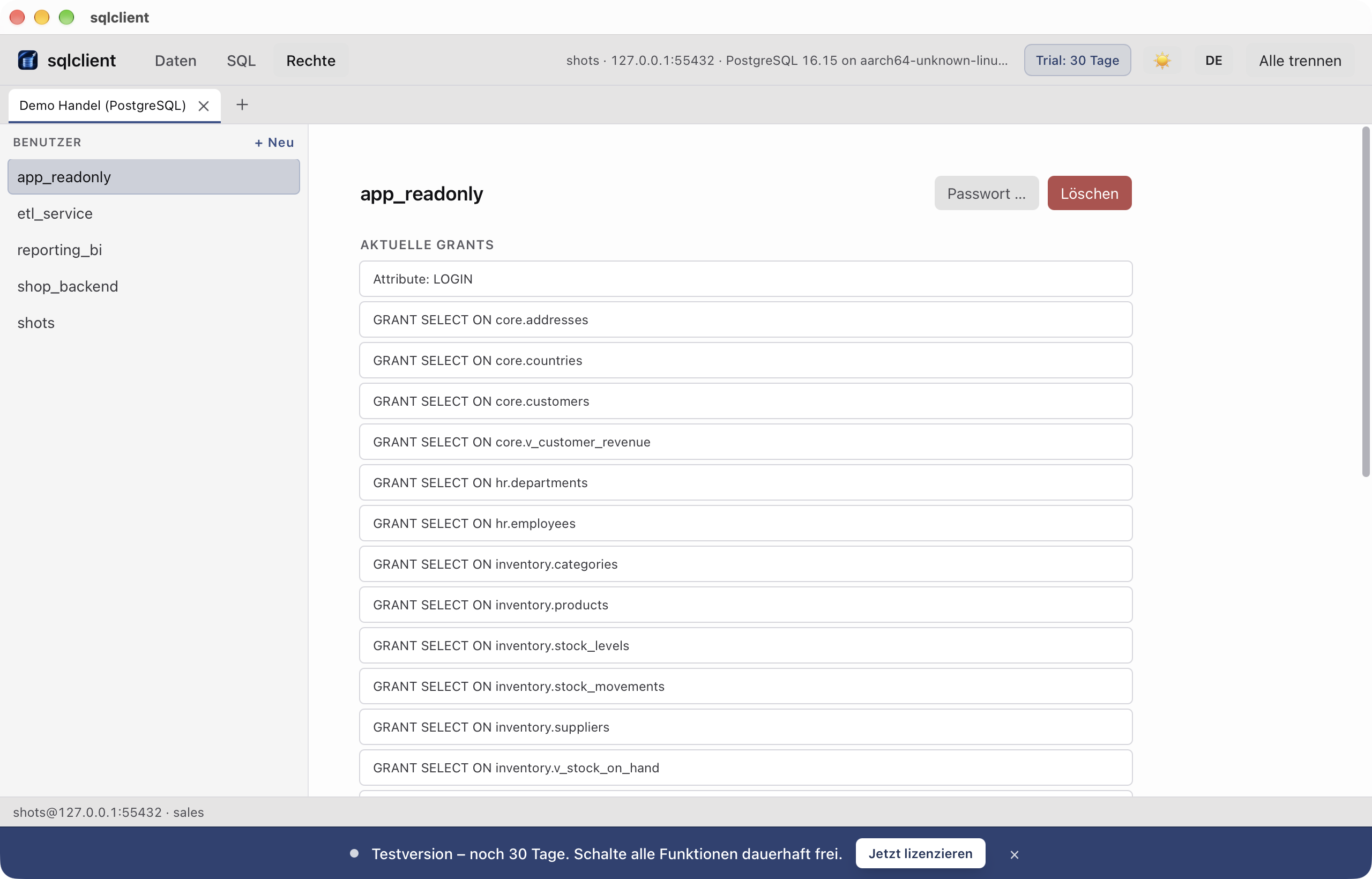Click GRANT SELECT ON inventory.stock_levels row
Viewport: 1372px width, 879px height.
pos(745,645)
